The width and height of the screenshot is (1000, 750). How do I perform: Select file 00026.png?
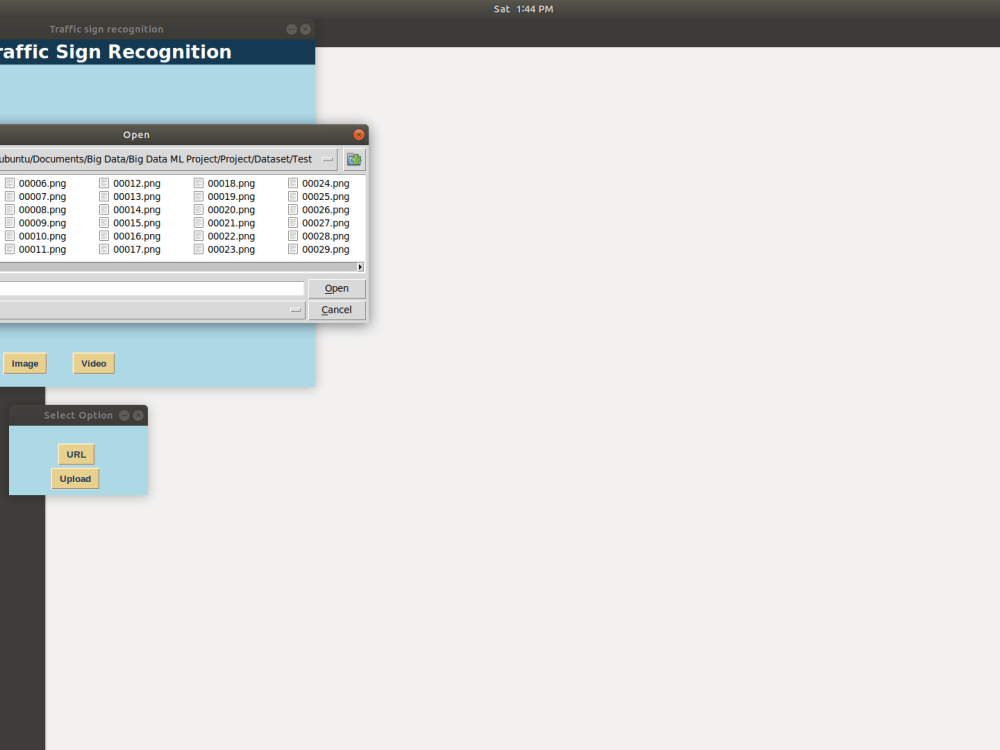[319, 210]
